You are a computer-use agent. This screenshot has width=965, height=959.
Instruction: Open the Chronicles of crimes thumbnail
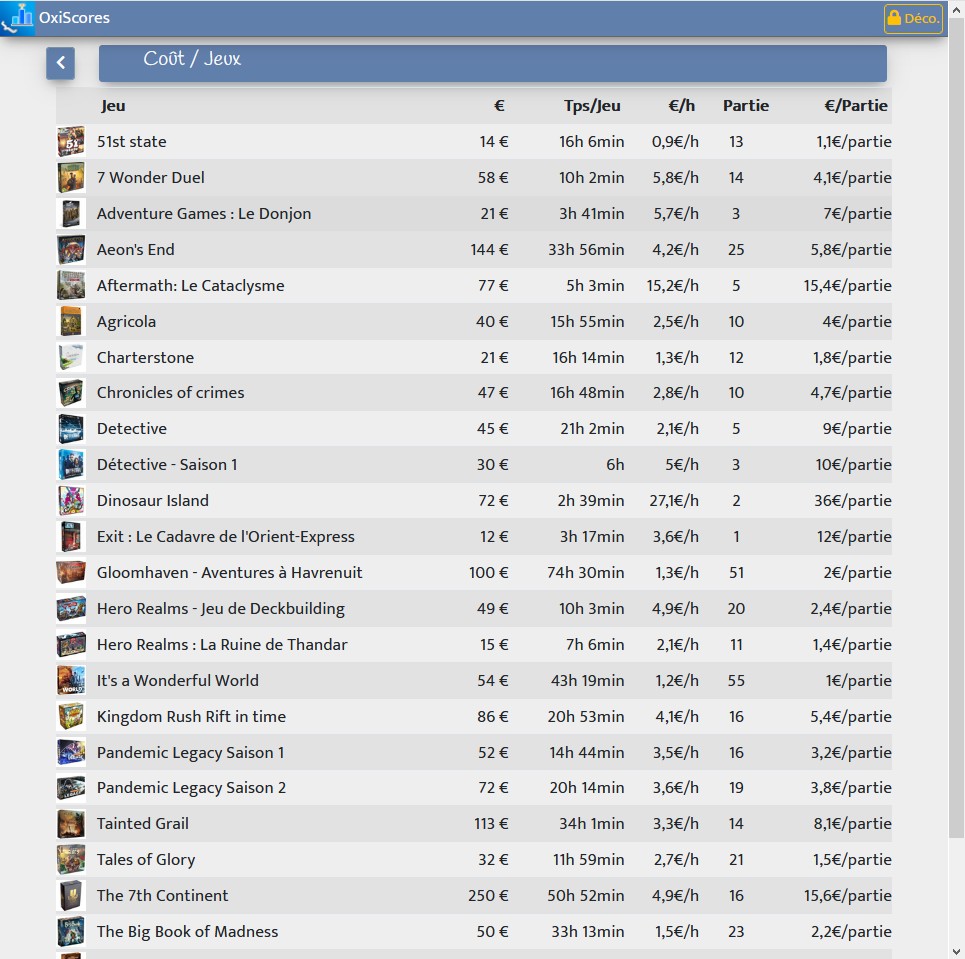[71, 393]
